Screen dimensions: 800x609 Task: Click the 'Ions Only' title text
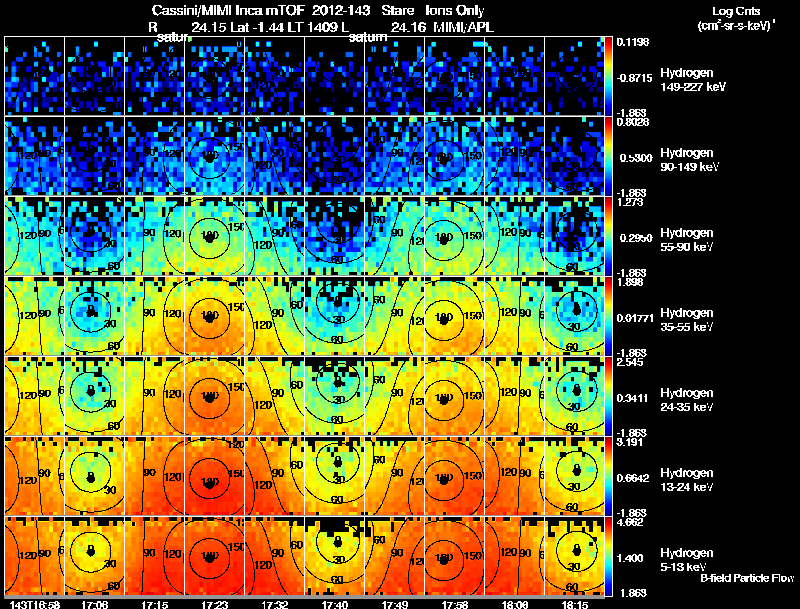[455, 10]
